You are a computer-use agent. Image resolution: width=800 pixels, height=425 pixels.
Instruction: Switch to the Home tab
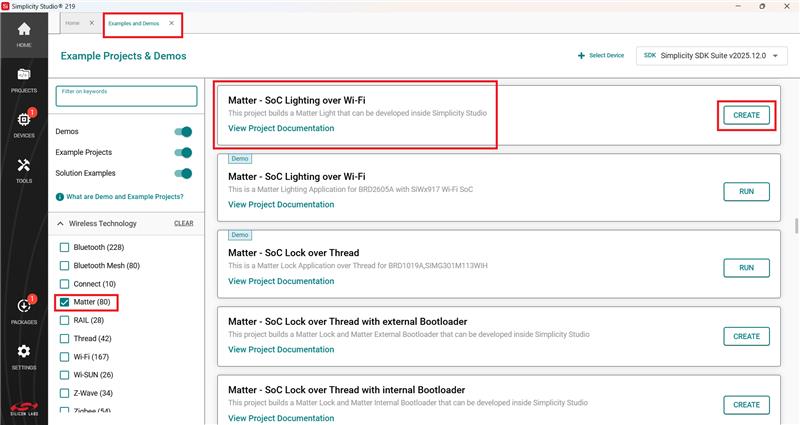(72, 23)
